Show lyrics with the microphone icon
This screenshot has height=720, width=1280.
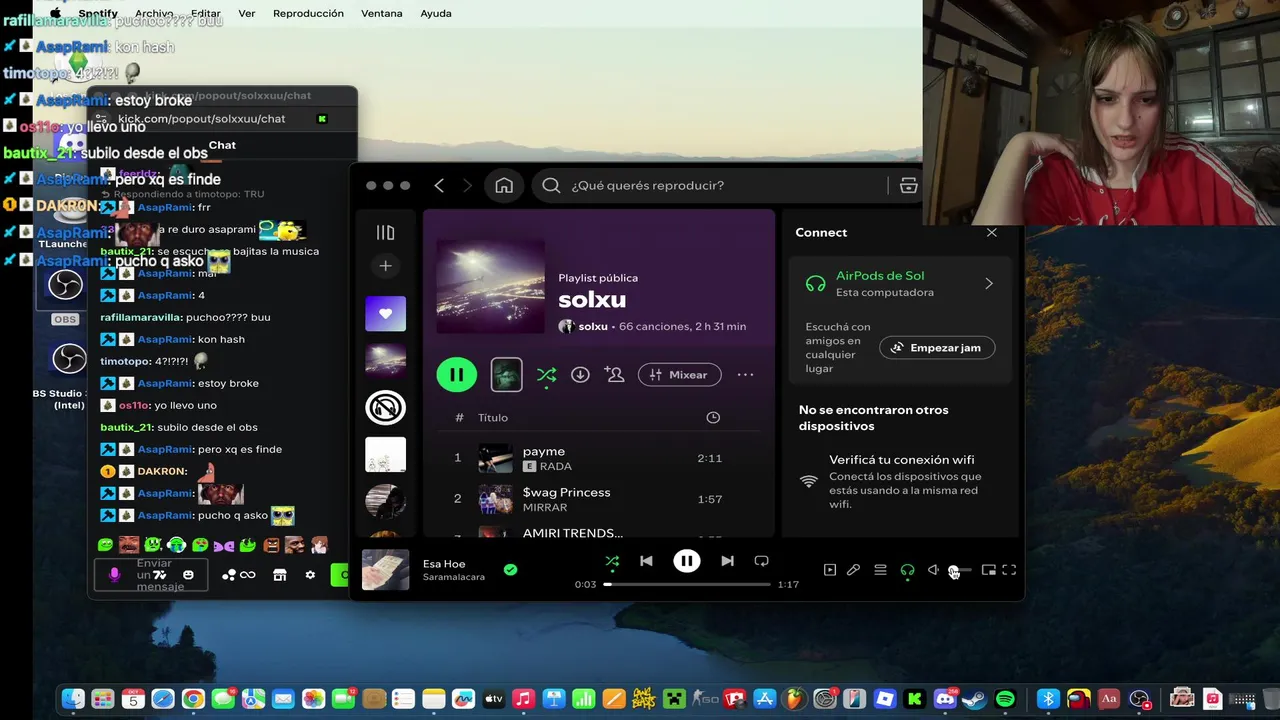click(x=853, y=570)
